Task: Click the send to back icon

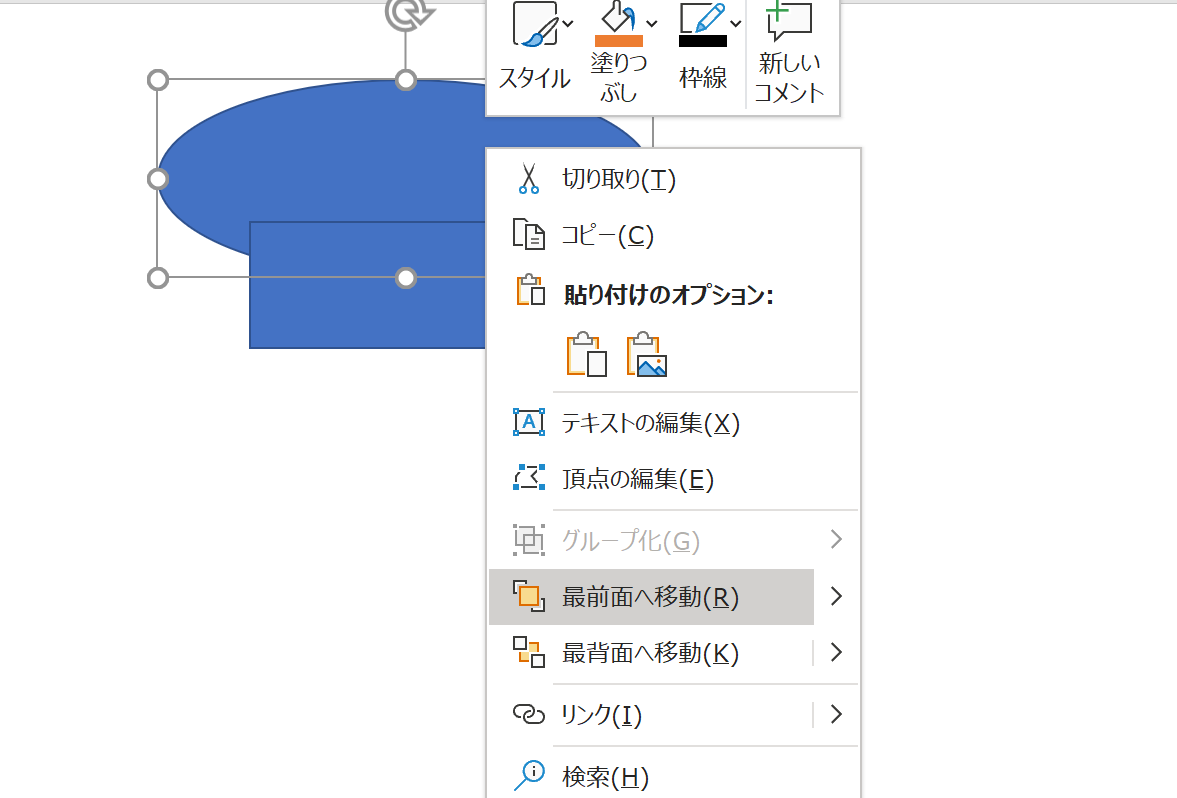Action: (528, 652)
